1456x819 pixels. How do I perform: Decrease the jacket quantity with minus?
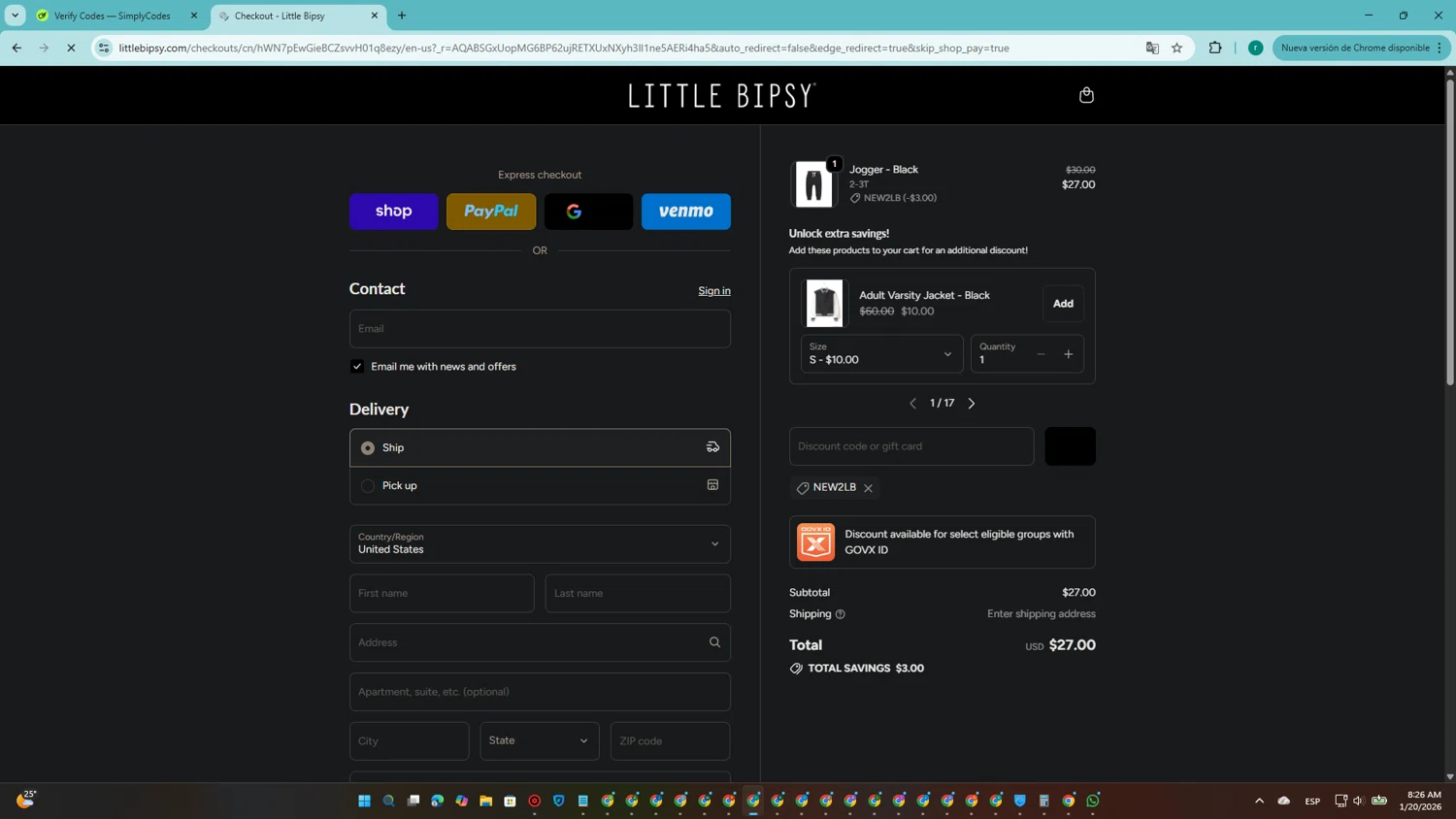(x=1041, y=354)
